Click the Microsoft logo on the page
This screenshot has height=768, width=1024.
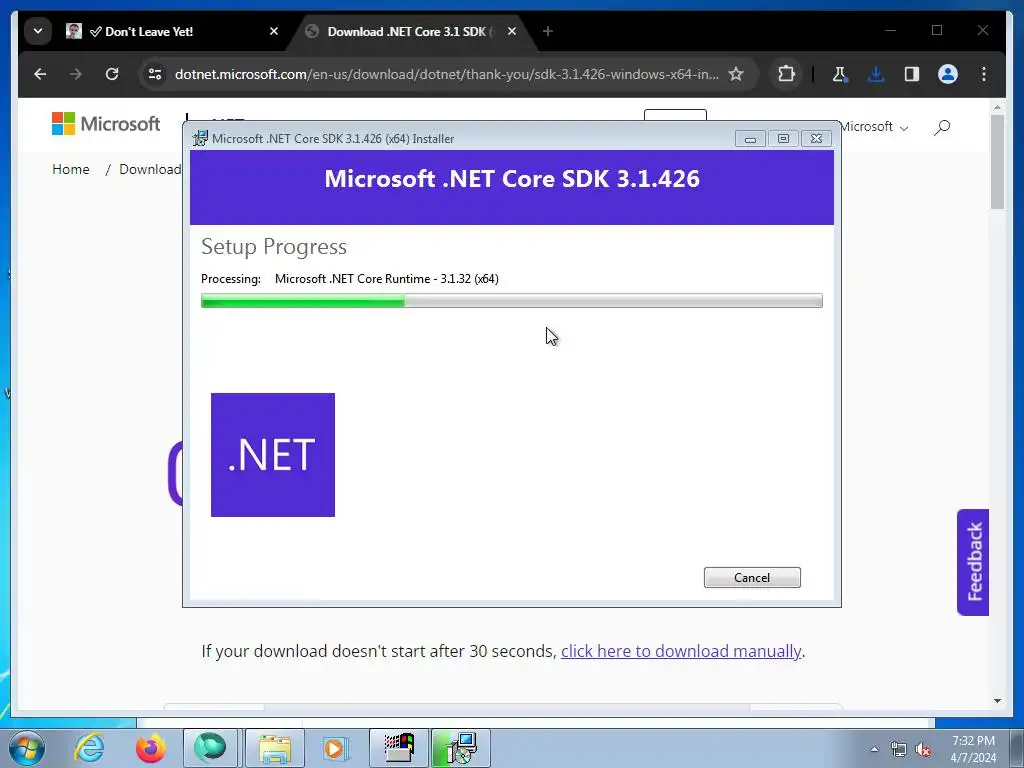point(106,123)
